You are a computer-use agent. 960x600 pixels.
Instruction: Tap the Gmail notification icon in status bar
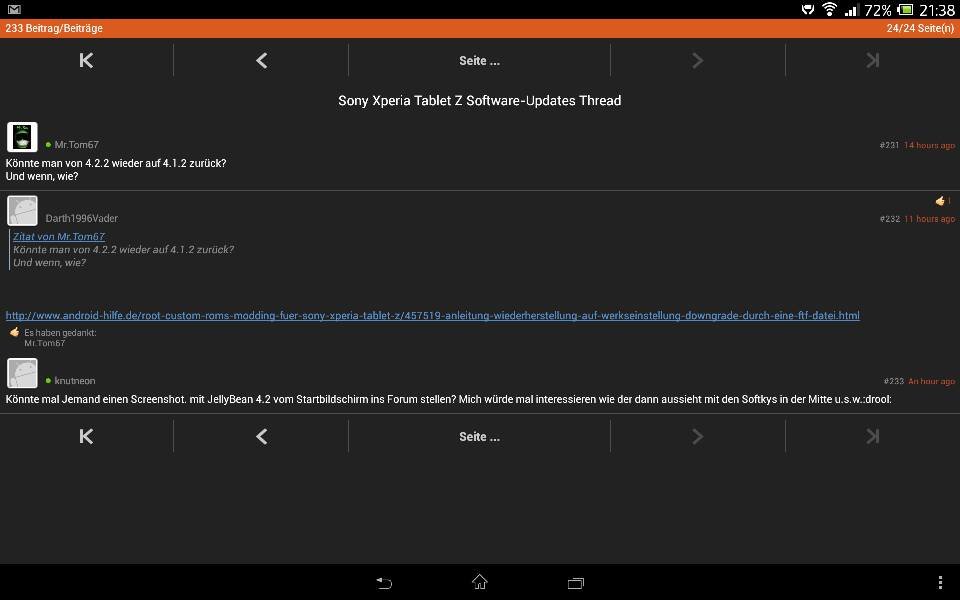pyautogui.click(x=14, y=9)
